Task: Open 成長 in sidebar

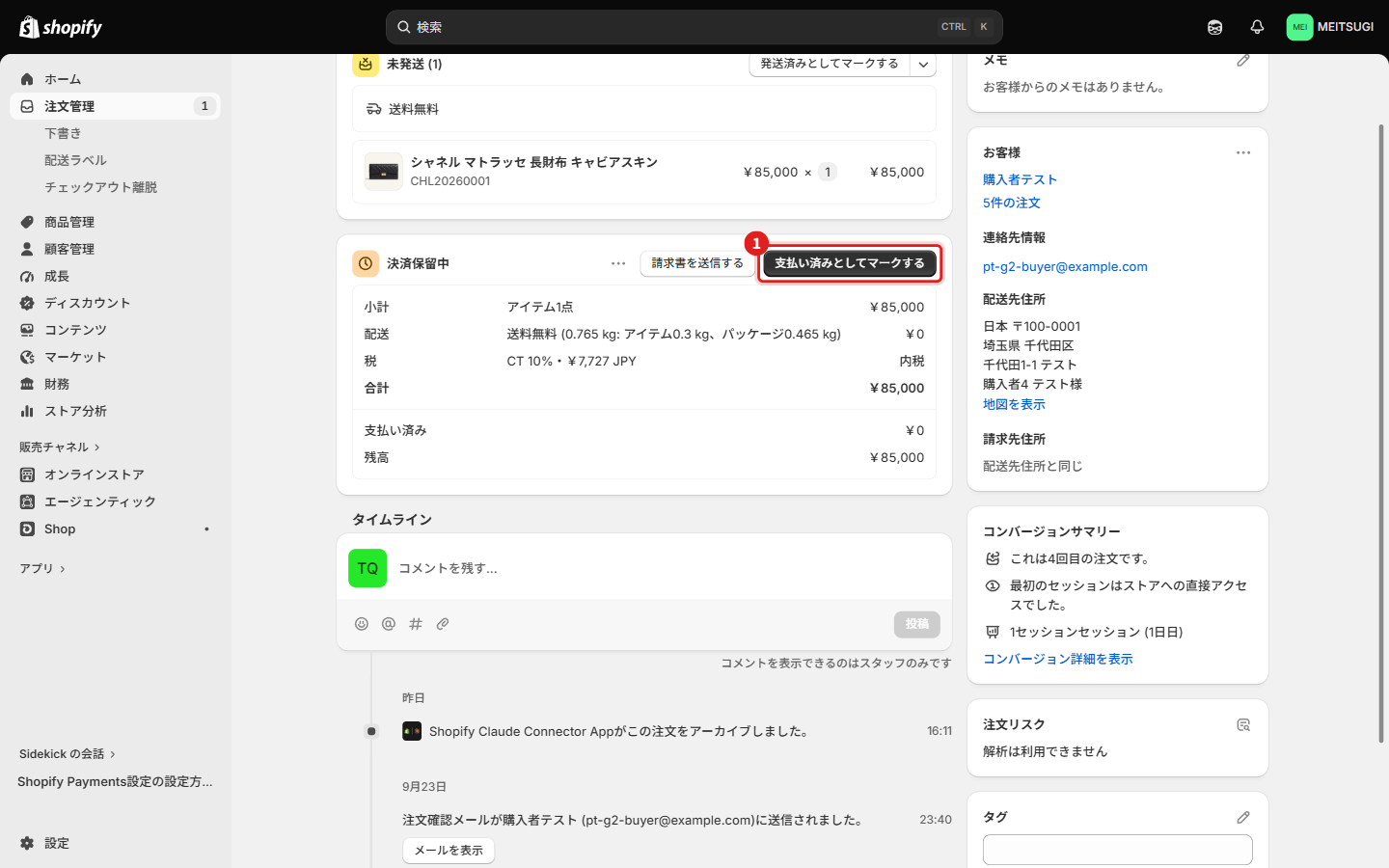Action: click(115, 276)
